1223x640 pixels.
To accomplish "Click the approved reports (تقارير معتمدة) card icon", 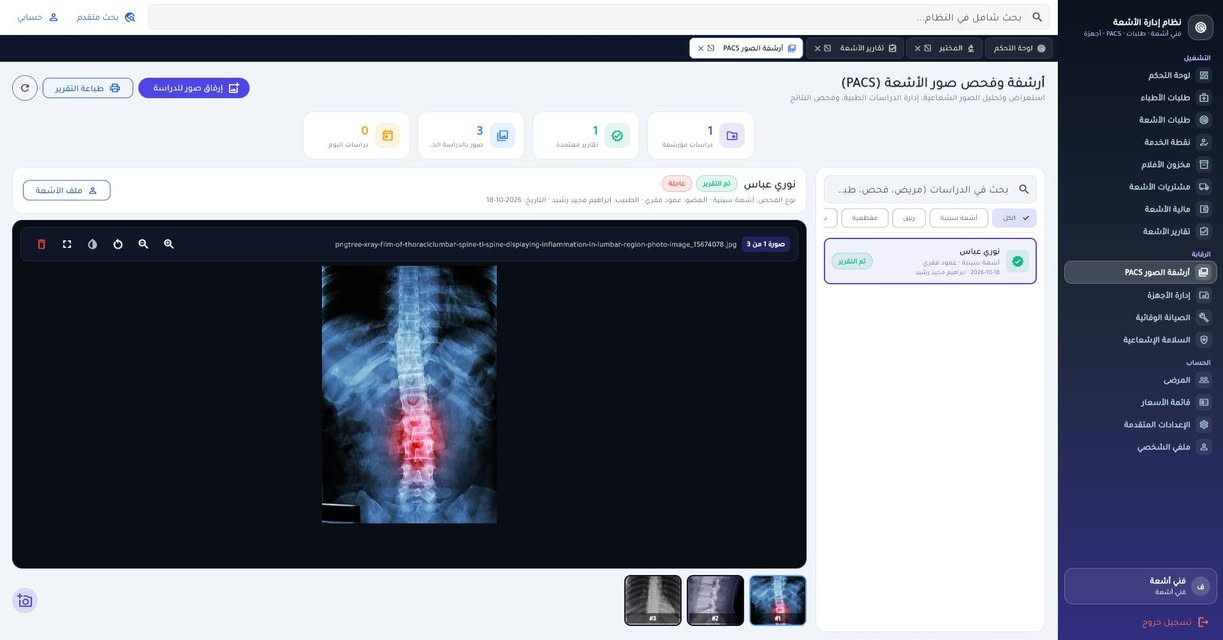I will pyautogui.click(x=617, y=135).
